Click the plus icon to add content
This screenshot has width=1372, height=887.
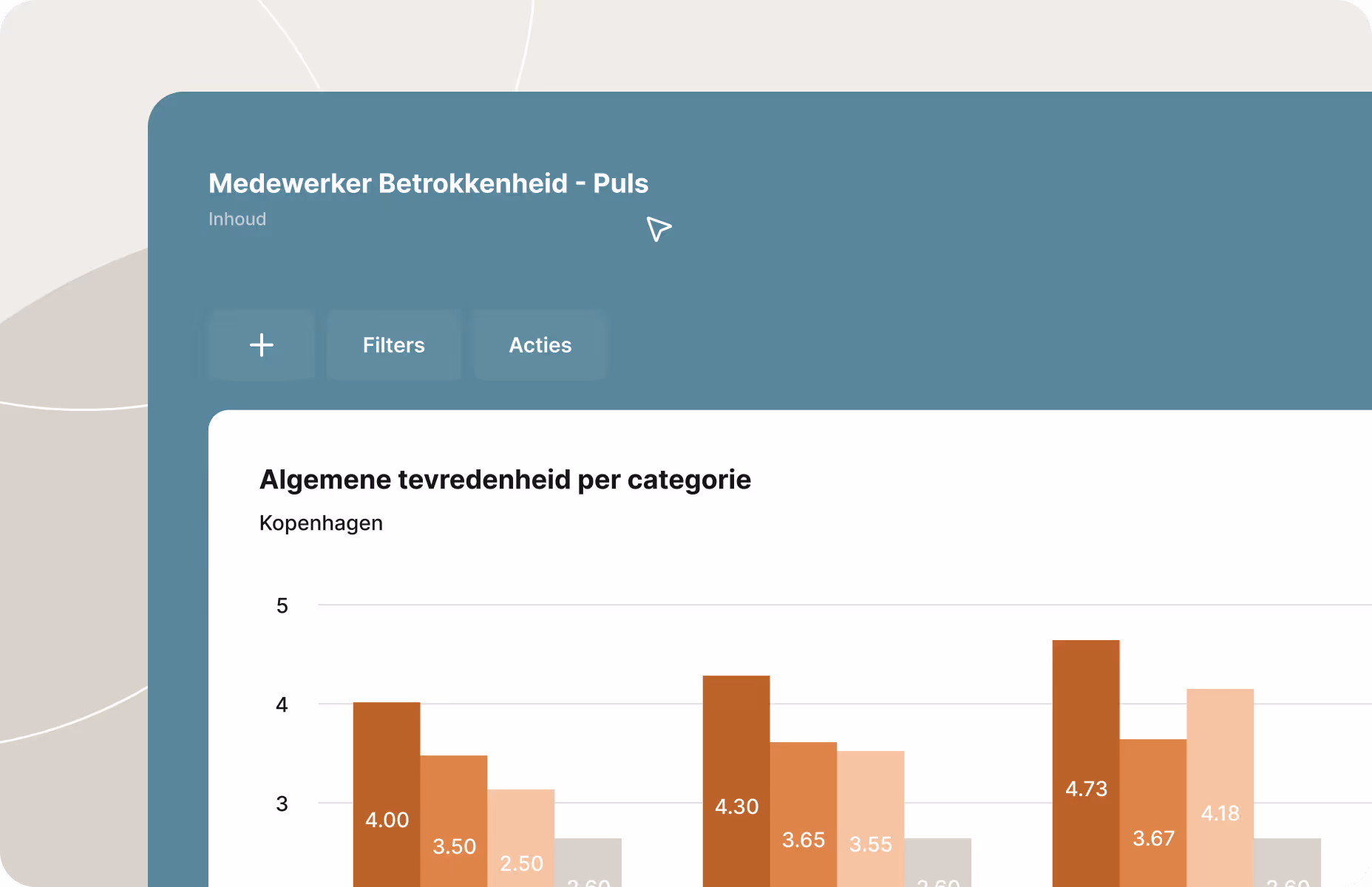pyautogui.click(x=262, y=344)
